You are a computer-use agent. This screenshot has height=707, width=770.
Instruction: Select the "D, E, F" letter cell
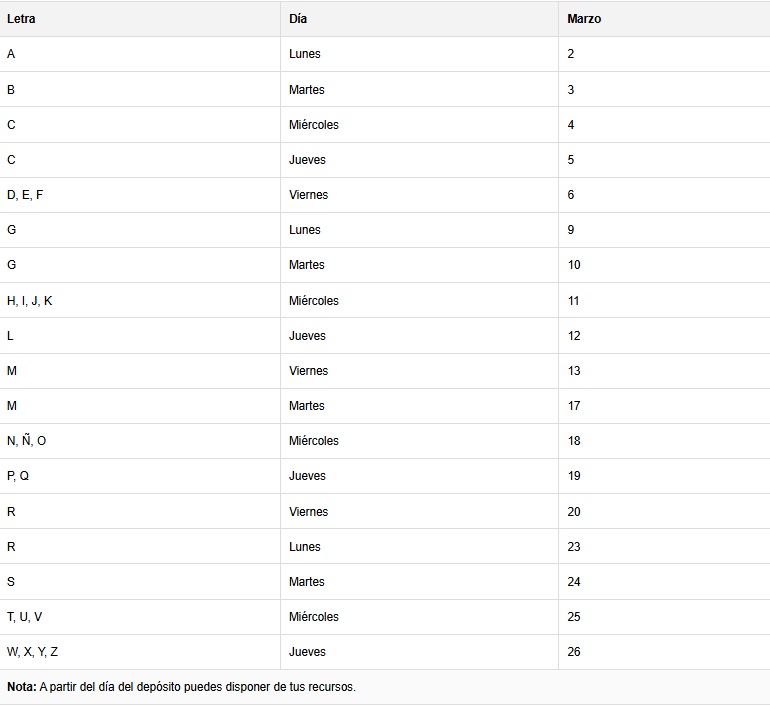25,195
